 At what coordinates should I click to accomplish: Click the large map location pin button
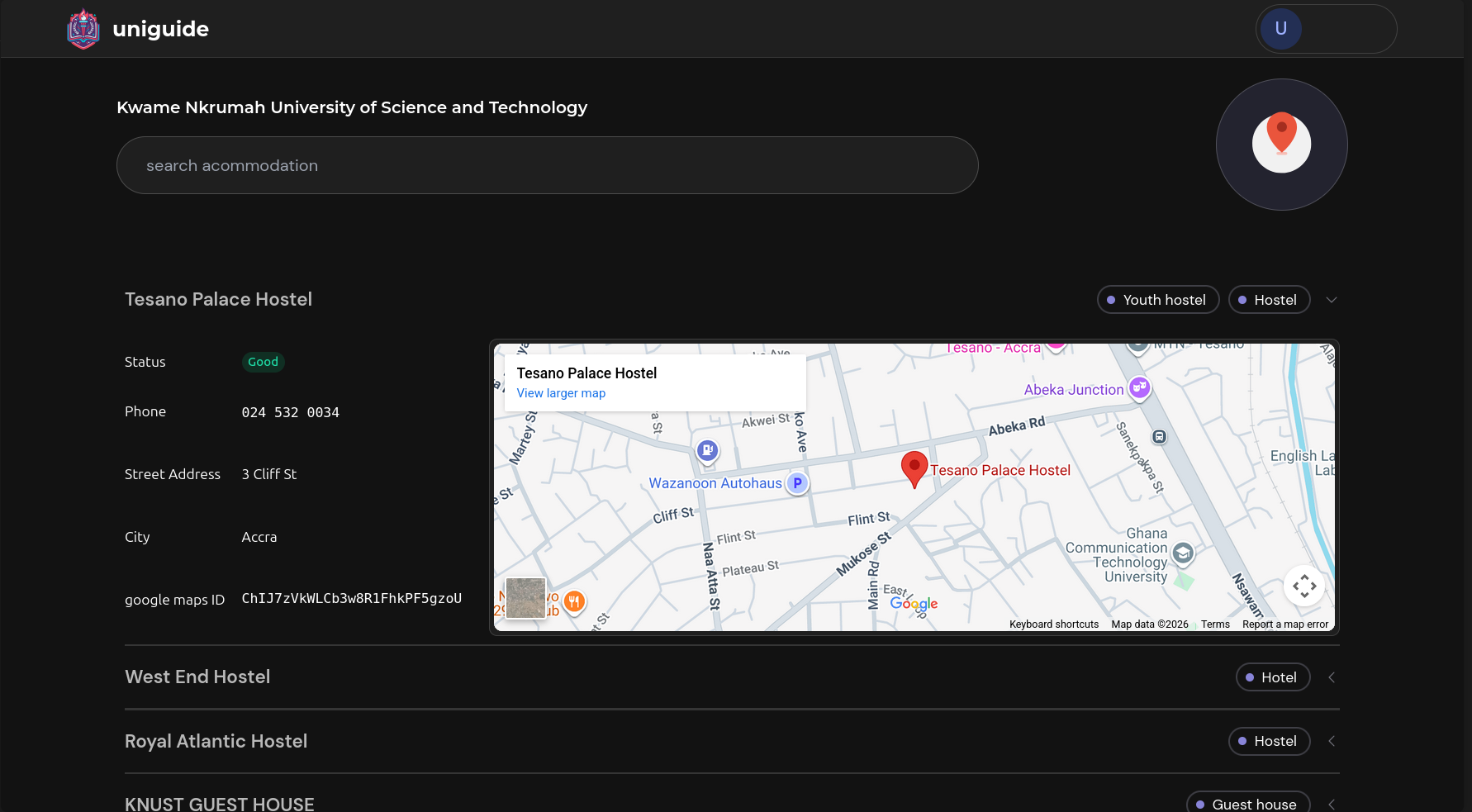(x=1281, y=145)
